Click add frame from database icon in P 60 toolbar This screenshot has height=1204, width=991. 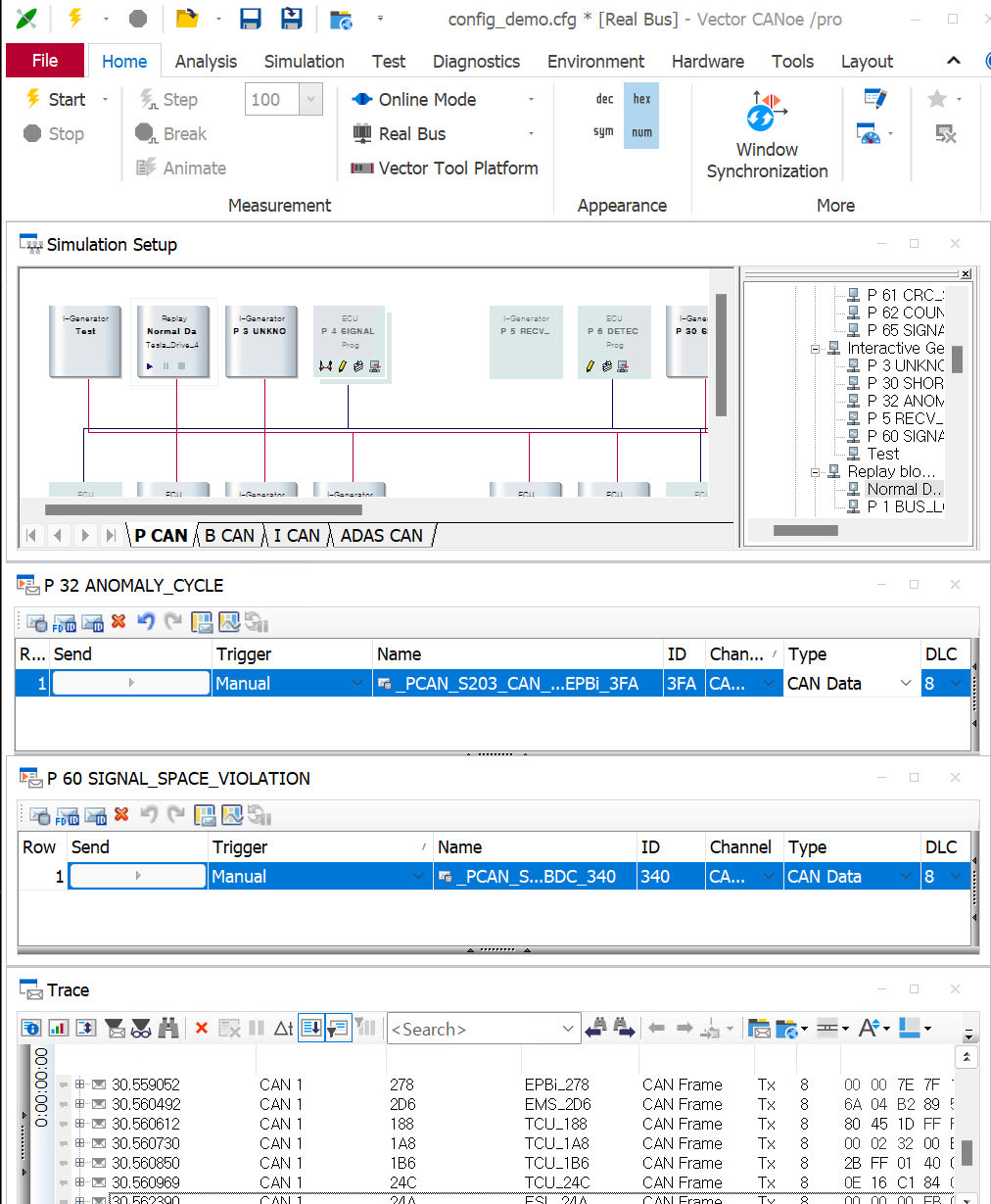click(40, 815)
